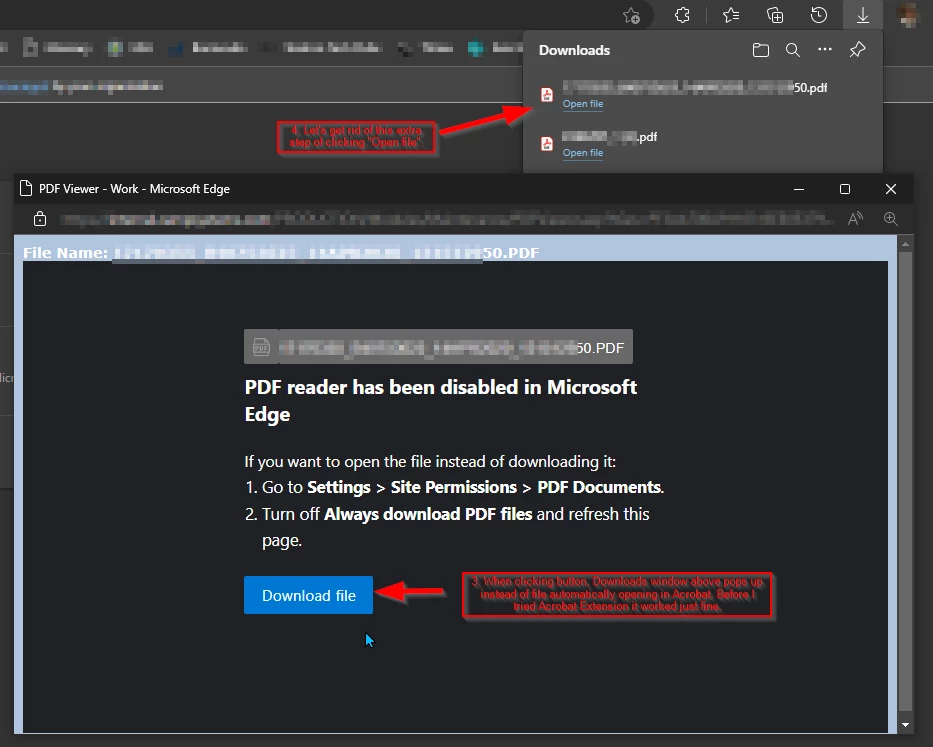
Task: Click the Read aloud icon in address bar
Action: 855,219
